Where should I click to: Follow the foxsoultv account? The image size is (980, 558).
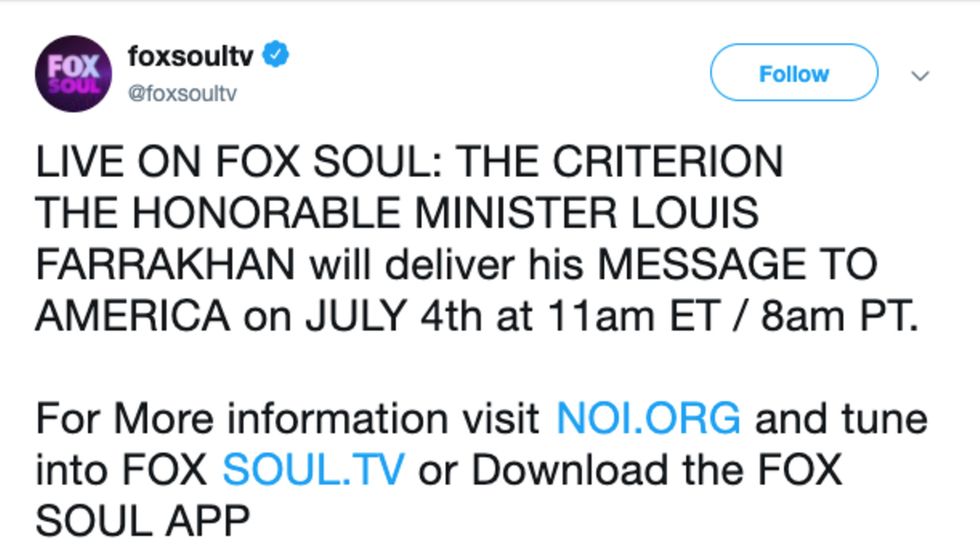coord(793,74)
